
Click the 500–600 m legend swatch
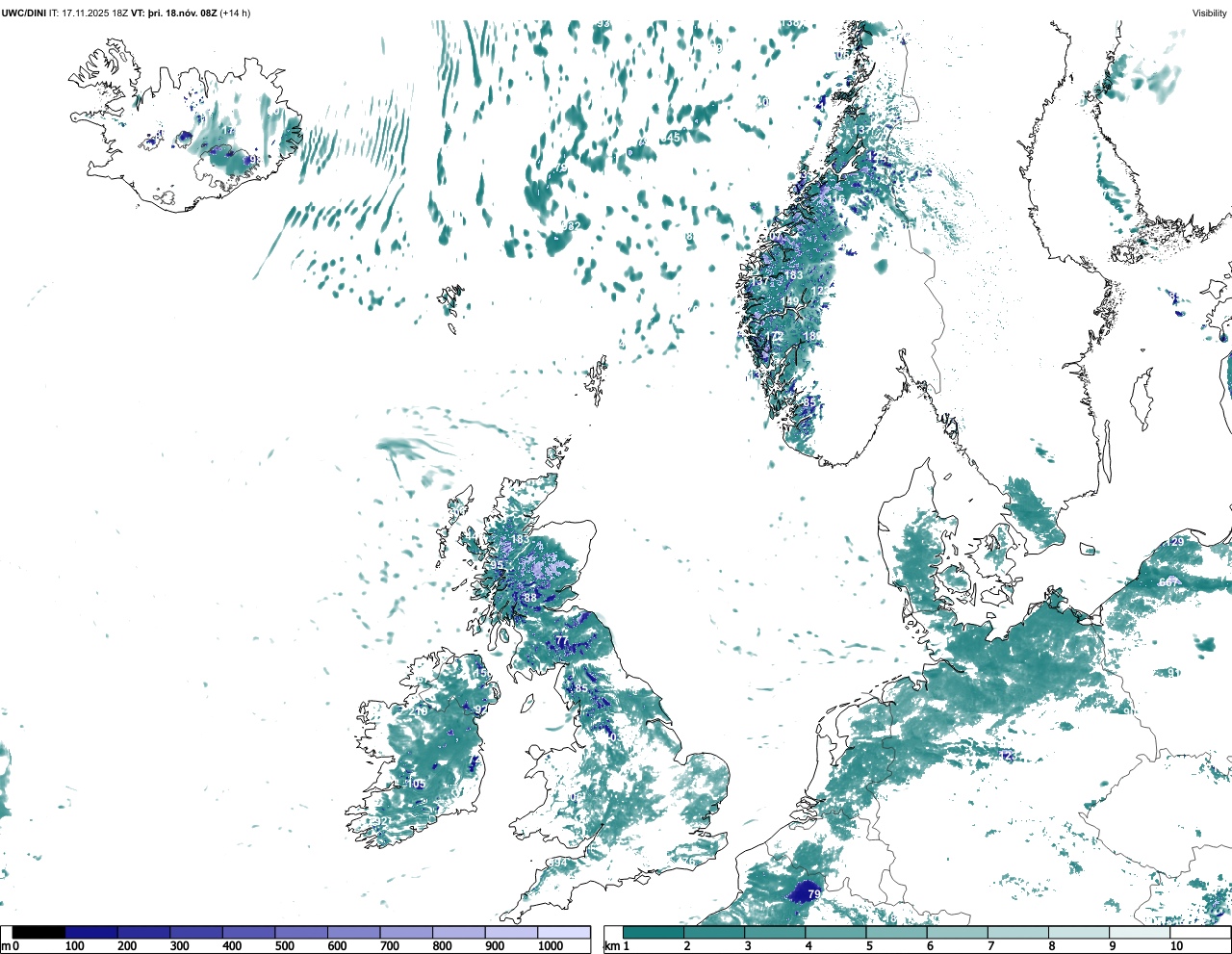[301, 932]
